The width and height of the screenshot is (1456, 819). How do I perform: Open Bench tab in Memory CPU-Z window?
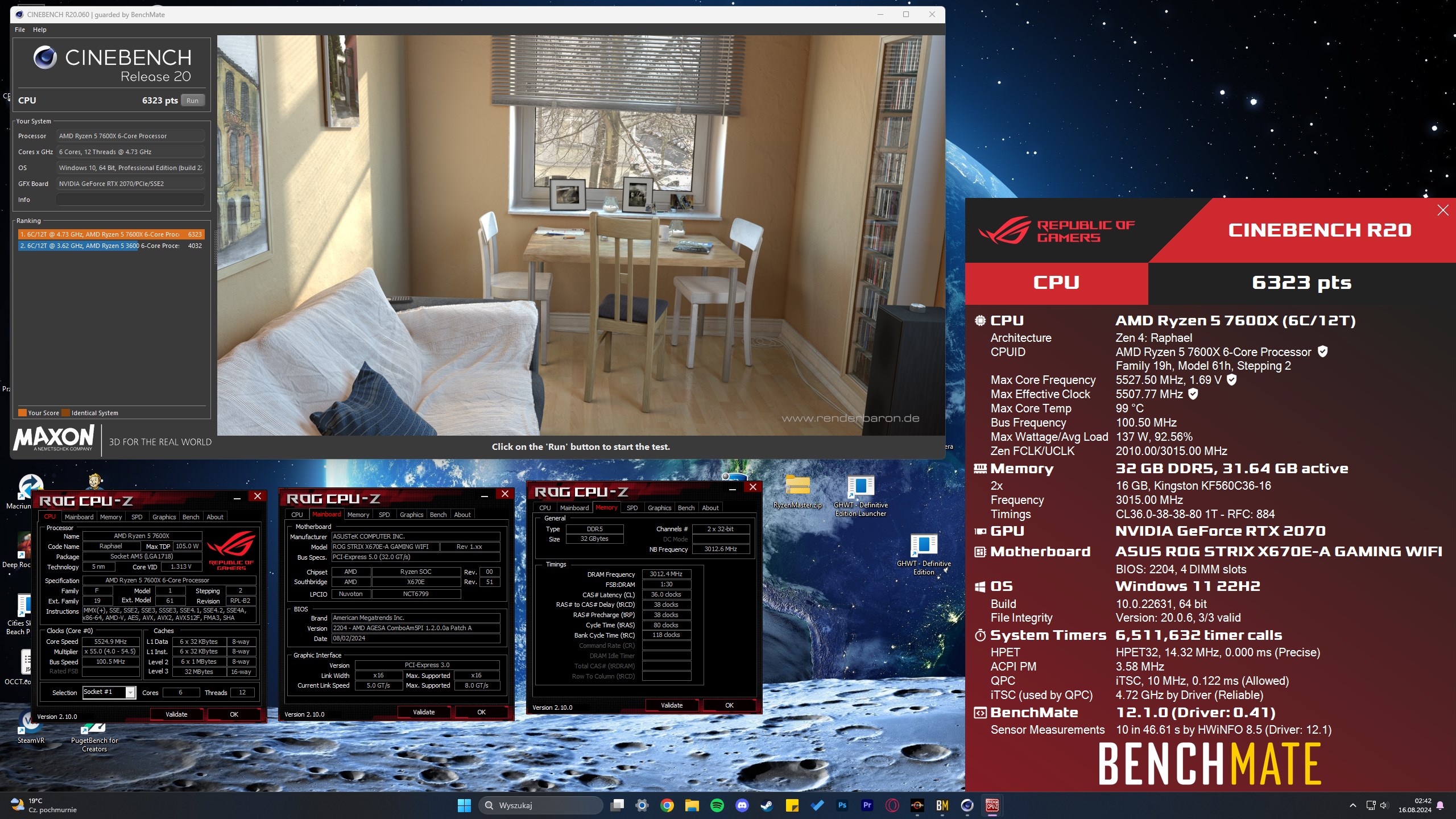[686, 508]
